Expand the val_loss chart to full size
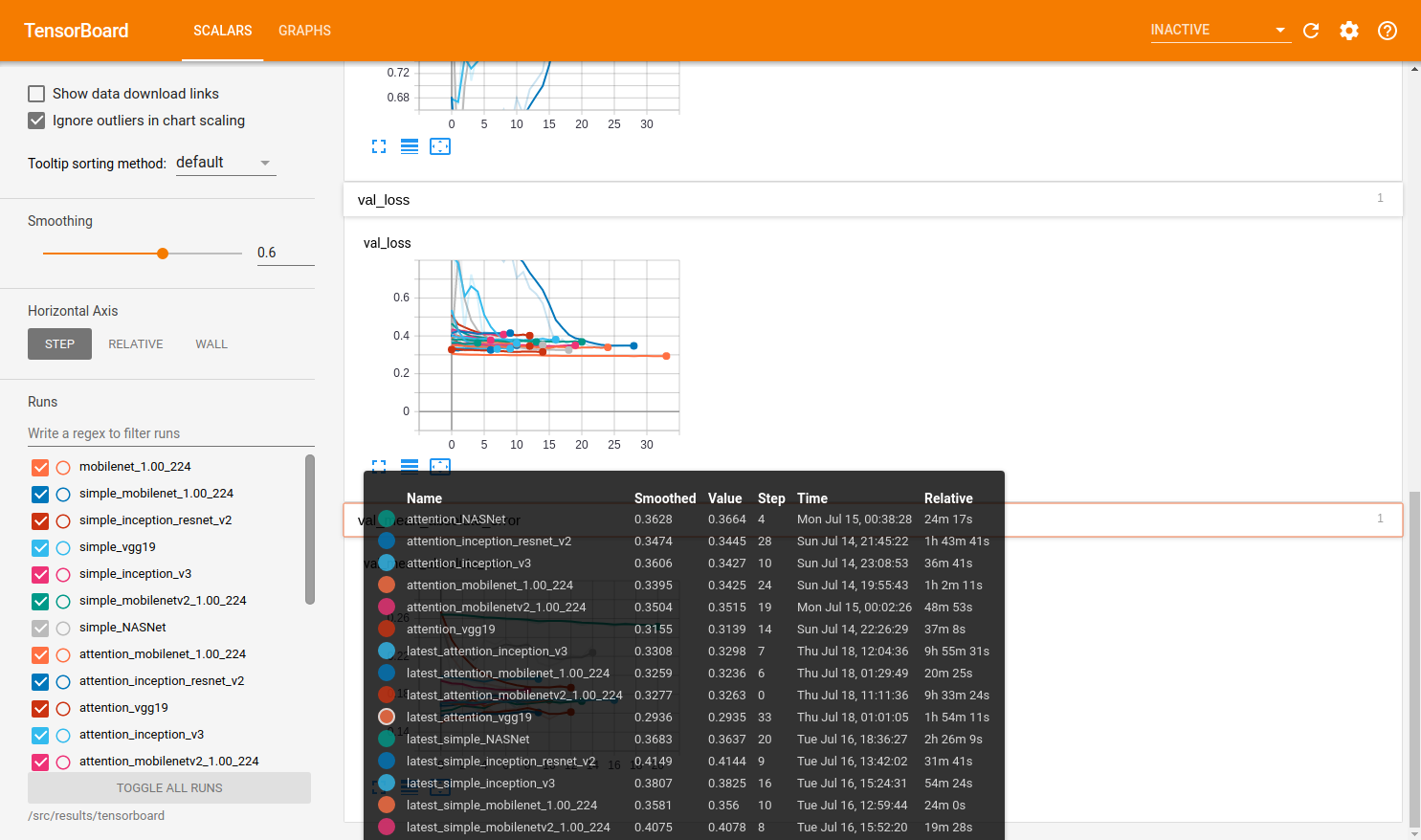 379,466
